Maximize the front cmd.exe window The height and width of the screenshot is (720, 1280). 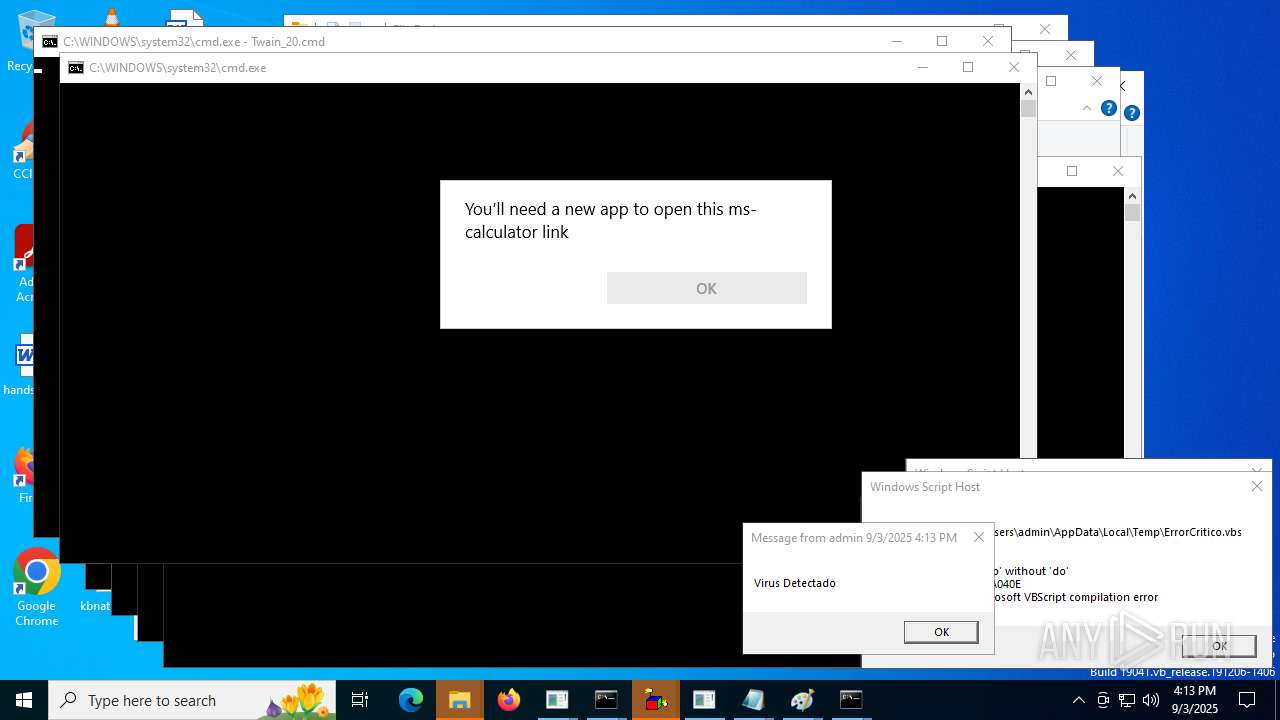pos(967,67)
